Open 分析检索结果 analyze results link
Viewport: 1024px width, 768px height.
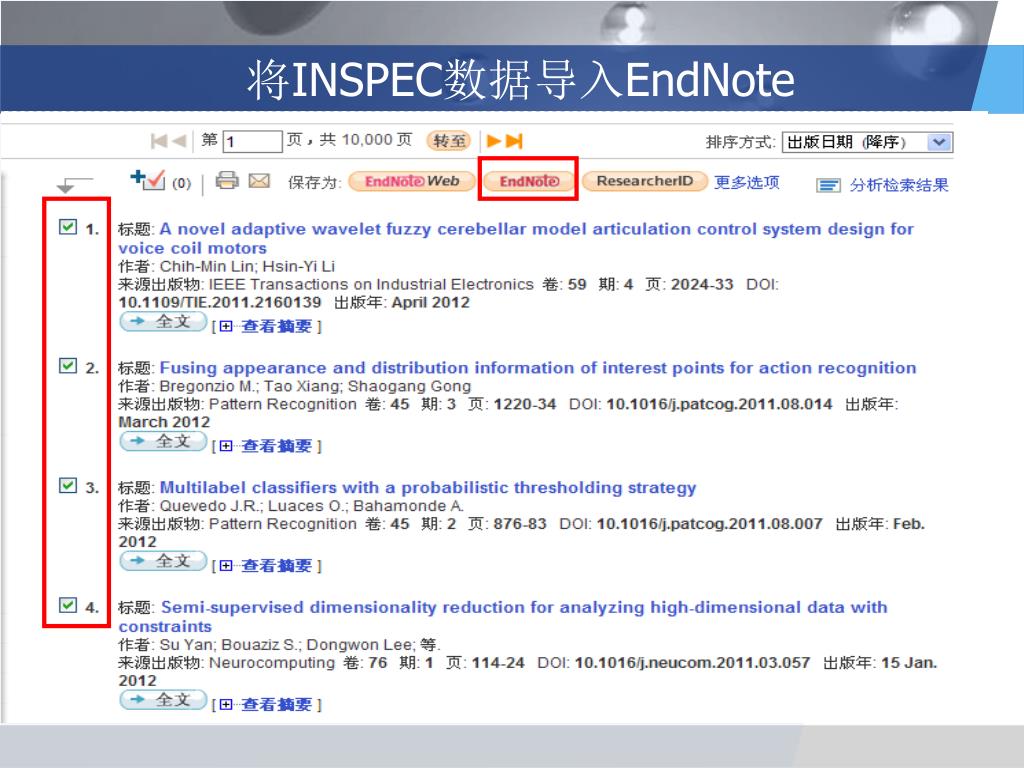[899, 185]
